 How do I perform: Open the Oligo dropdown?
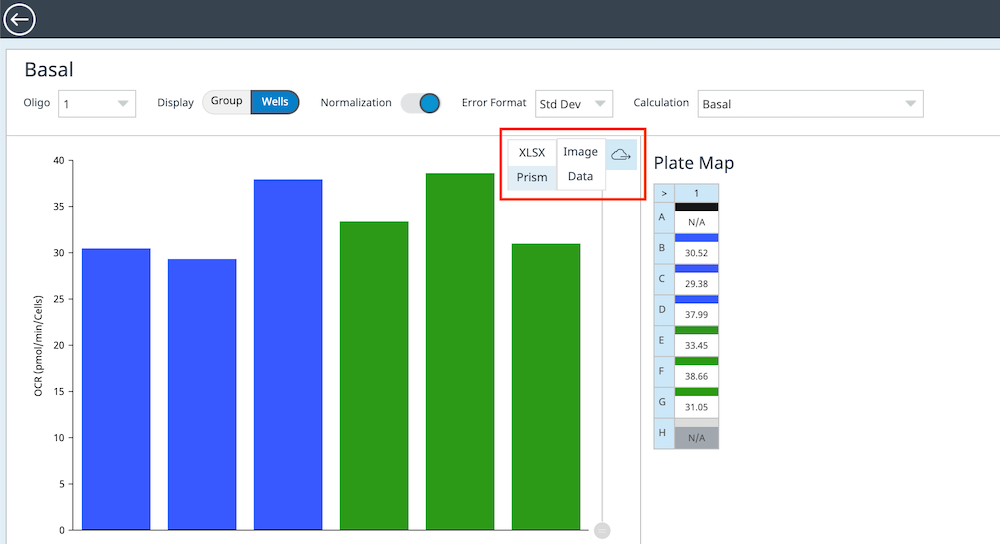pos(97,103)
